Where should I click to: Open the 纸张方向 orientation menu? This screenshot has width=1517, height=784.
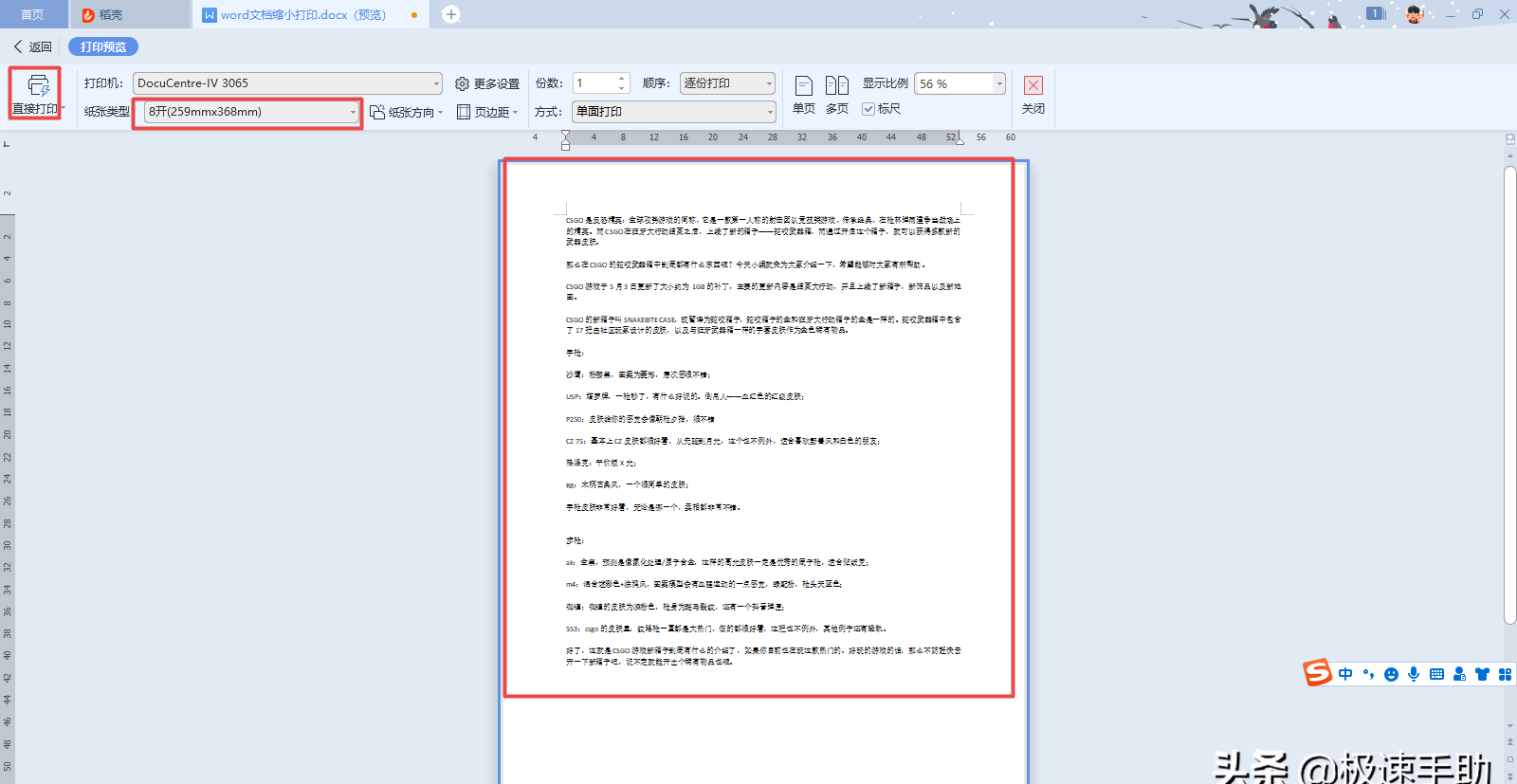tap(407, 112)
